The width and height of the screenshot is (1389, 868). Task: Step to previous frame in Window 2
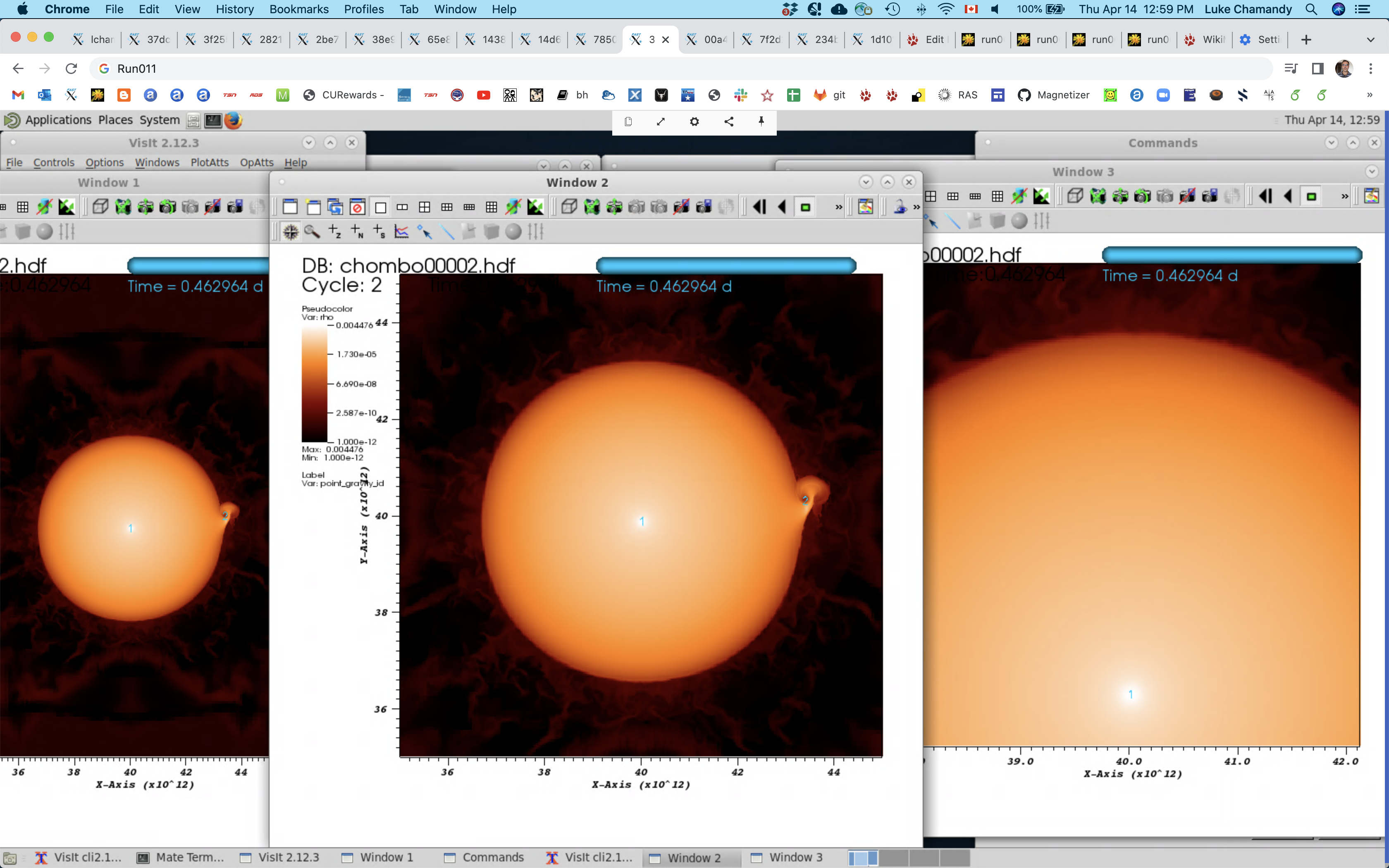pos(760,207)
